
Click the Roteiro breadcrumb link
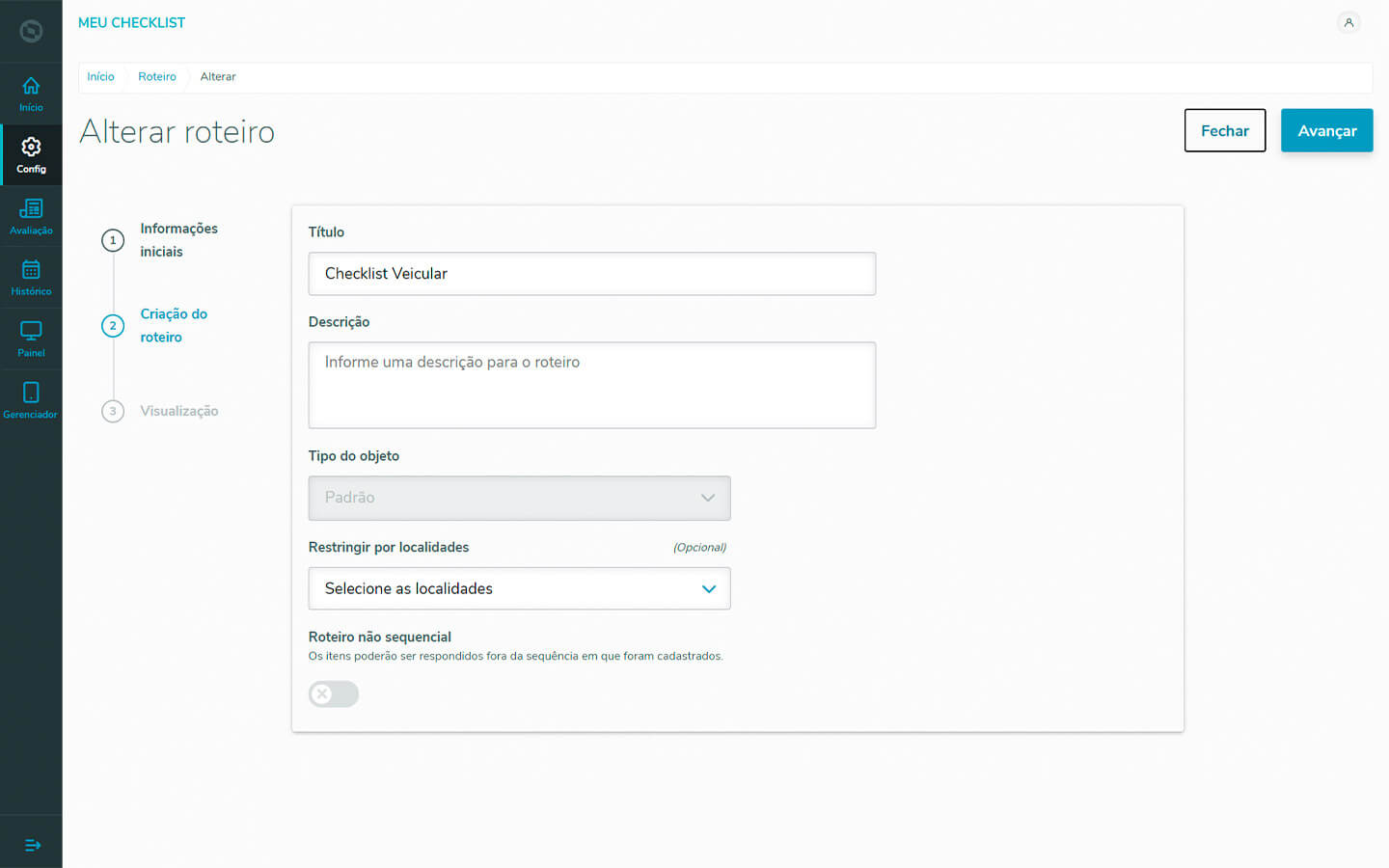(156, 77)
